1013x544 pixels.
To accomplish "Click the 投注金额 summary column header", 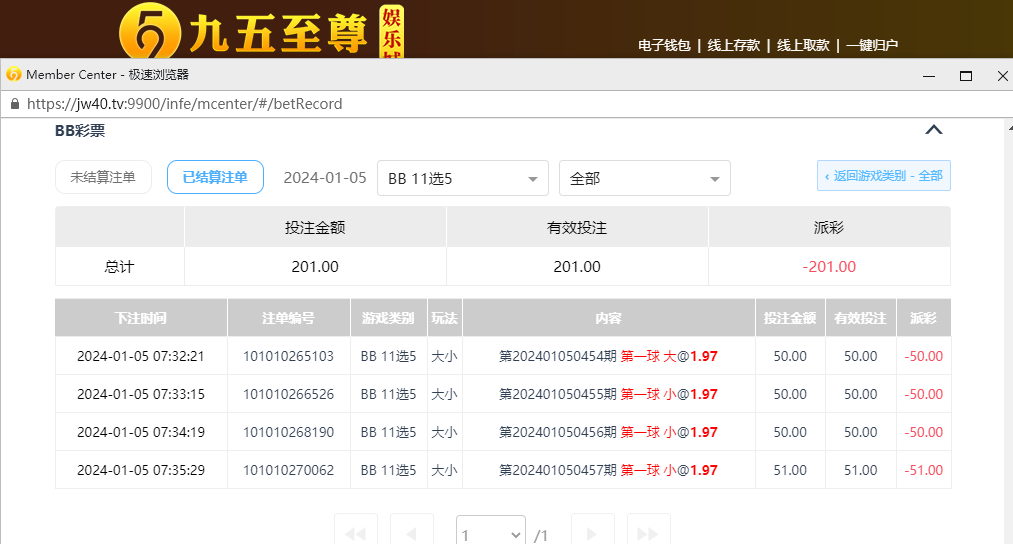I will tap(315, 227).
